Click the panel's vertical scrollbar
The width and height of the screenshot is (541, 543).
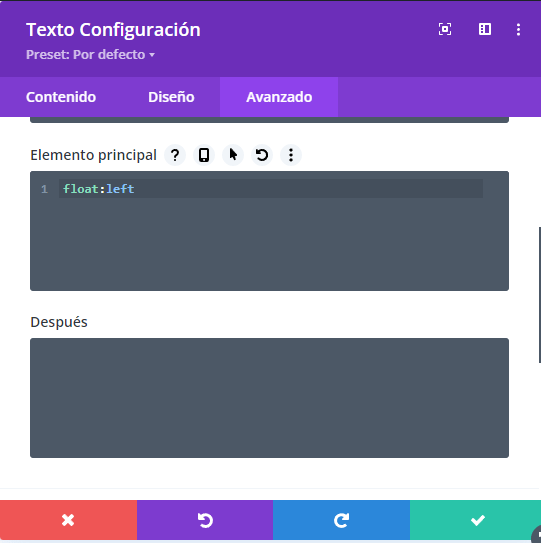(x=540, y=295)
